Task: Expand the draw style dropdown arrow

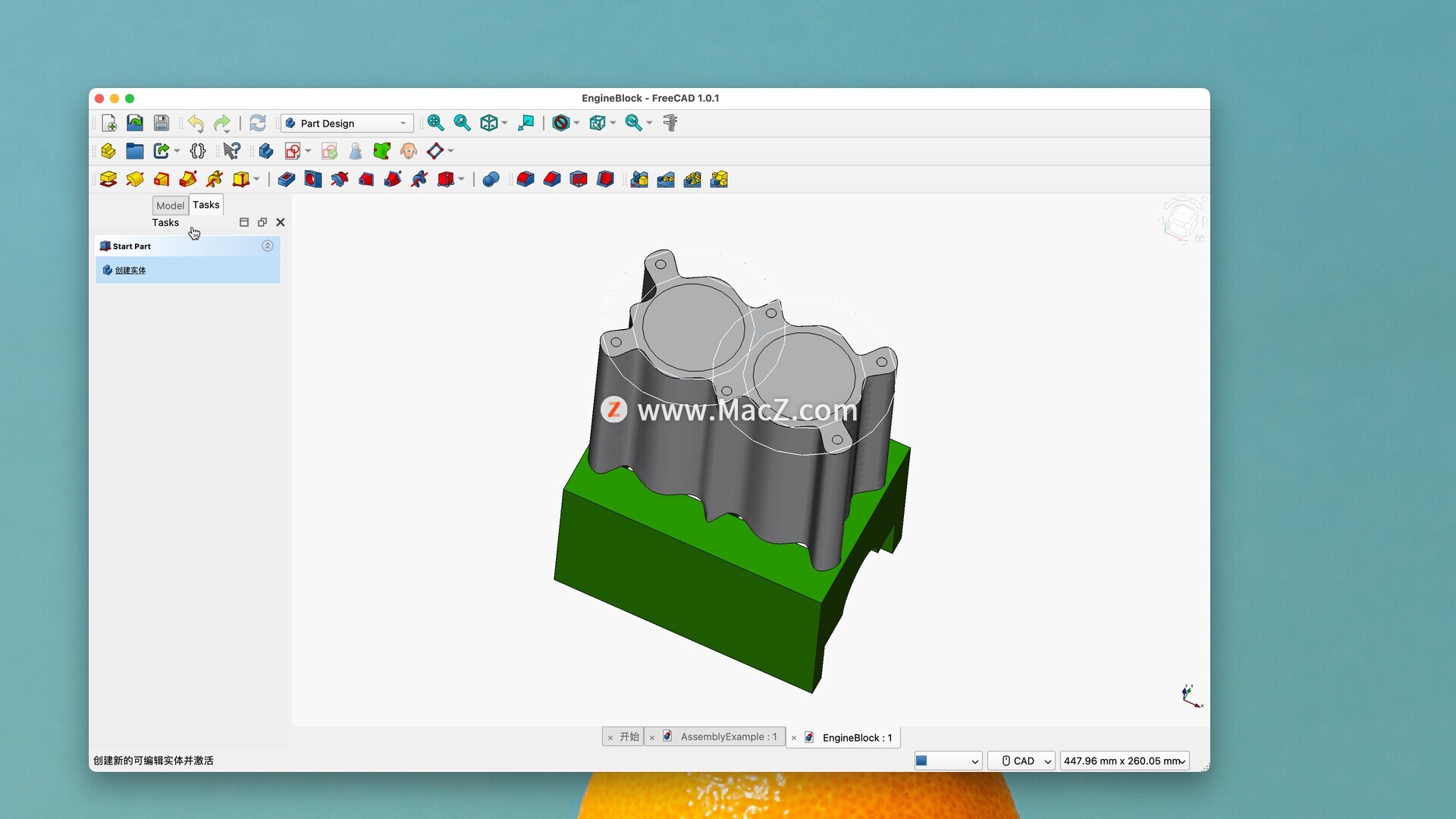Action: pyautogui.click(x=577, y=123)
